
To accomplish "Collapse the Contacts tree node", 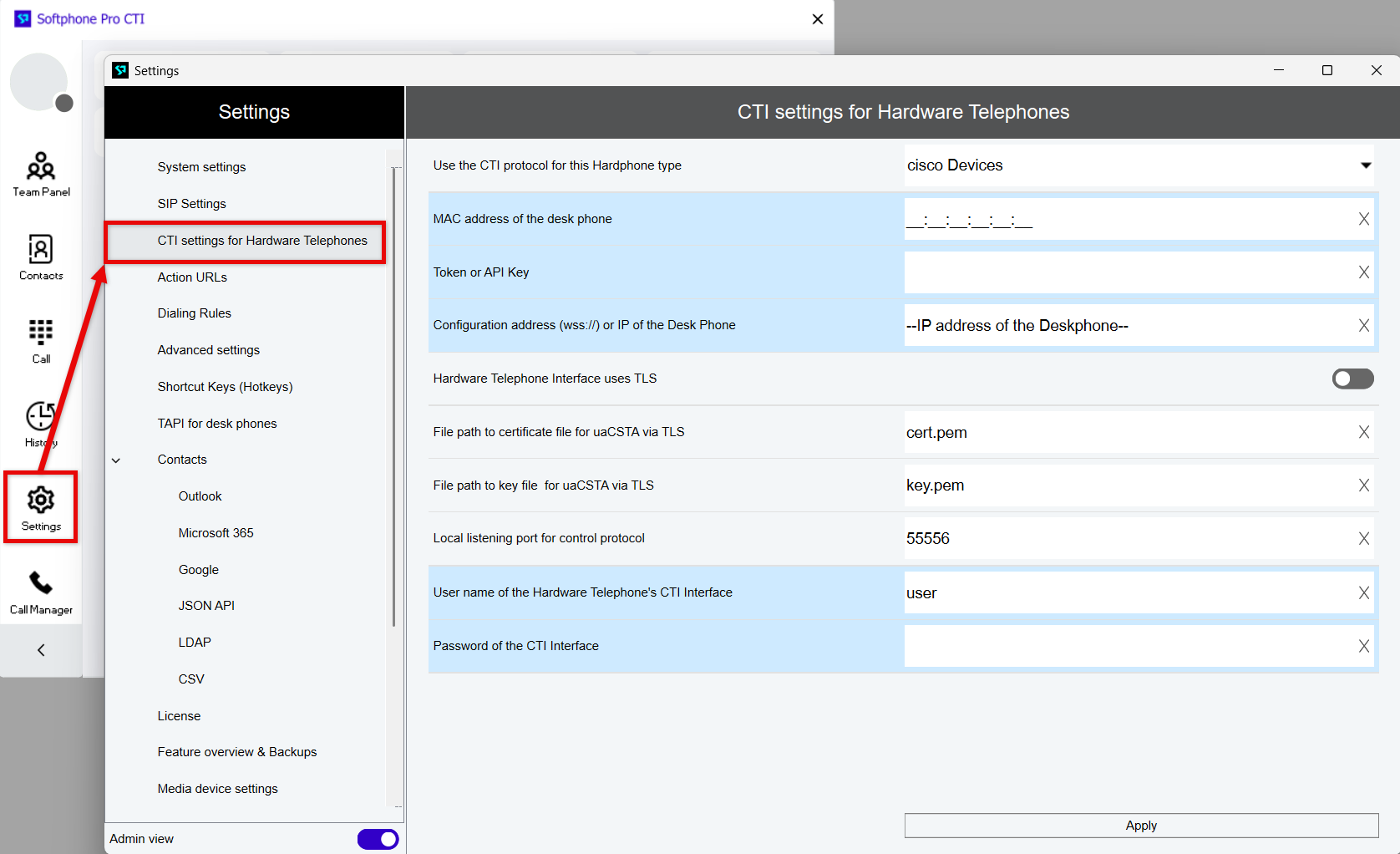I will [x=116, y=460].
